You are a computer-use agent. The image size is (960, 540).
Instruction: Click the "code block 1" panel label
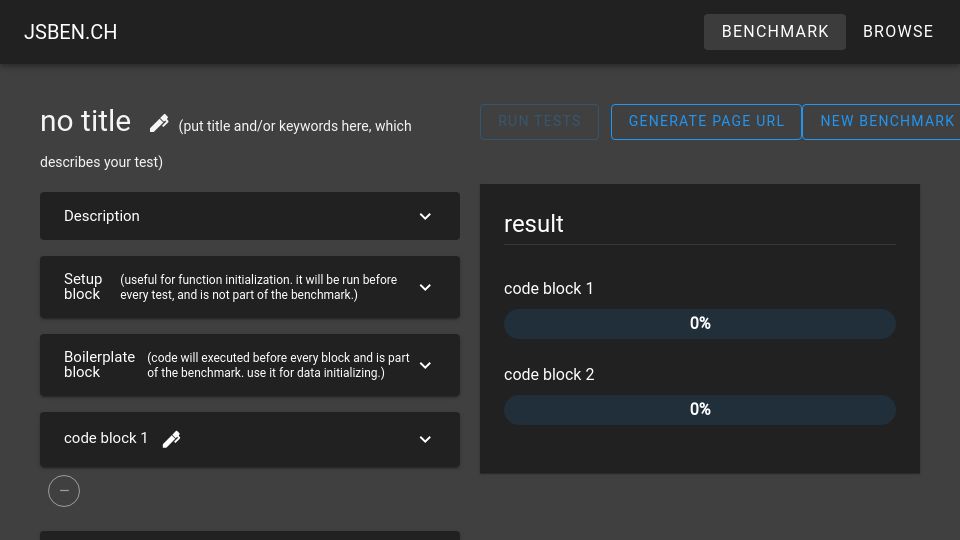(x=105, y=438)
